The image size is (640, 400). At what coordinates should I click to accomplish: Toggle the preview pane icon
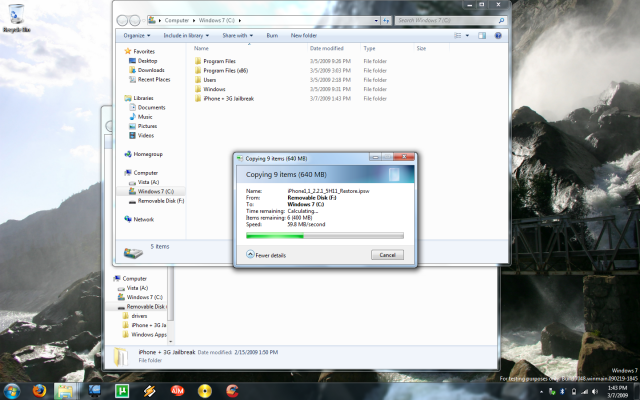(x=482, y=36)
